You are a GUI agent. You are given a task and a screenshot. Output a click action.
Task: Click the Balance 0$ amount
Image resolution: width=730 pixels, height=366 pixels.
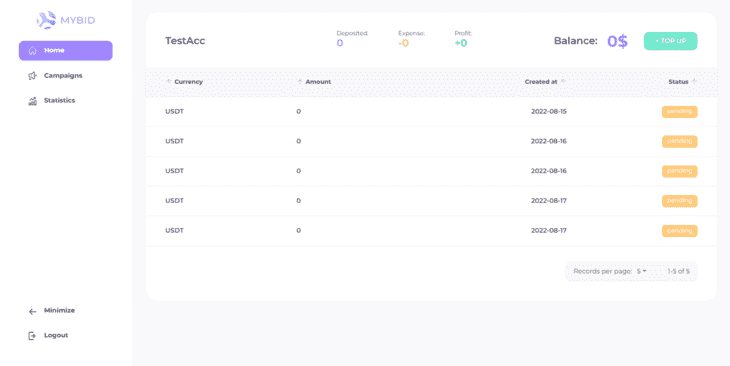tap(617, 41)
